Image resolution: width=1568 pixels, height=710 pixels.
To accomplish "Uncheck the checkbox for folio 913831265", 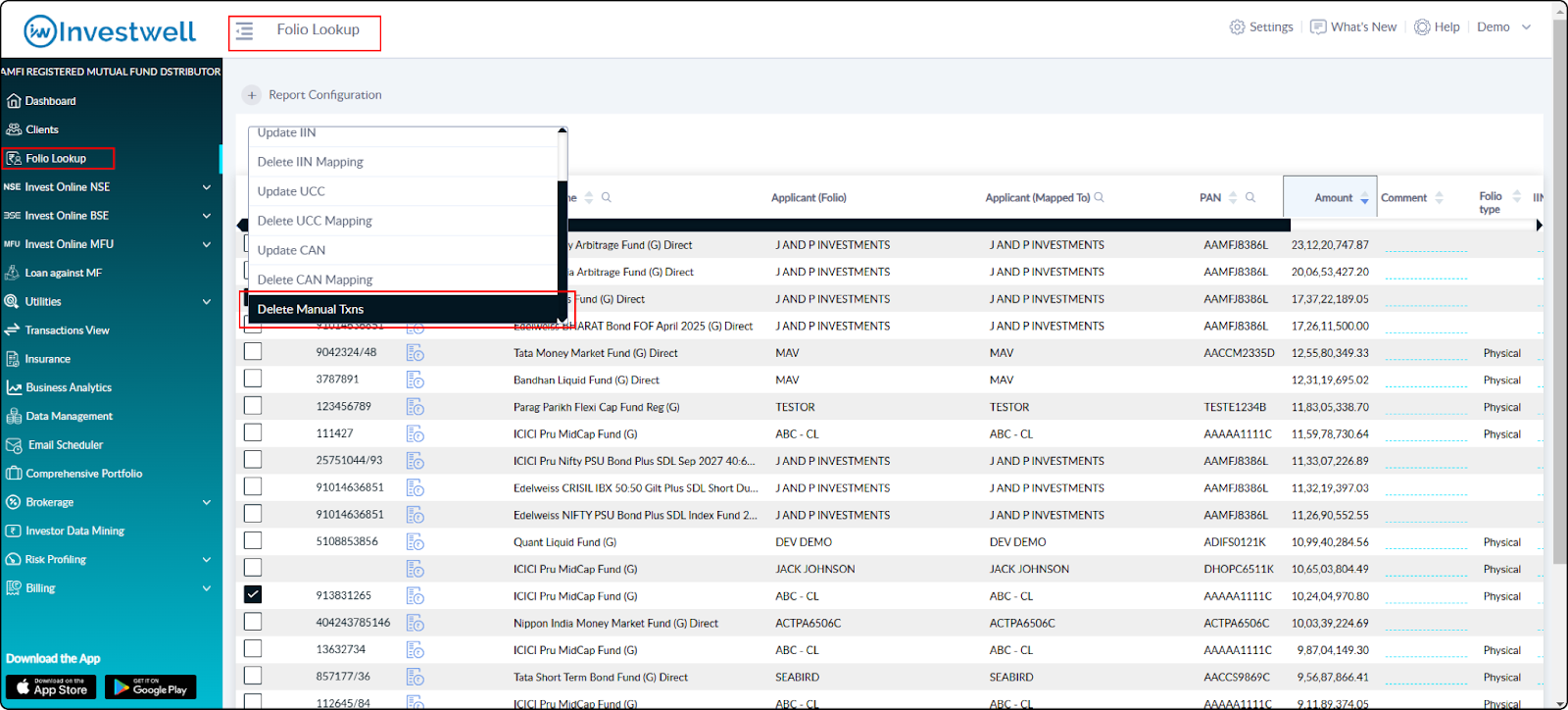I will tap(253, 594).
